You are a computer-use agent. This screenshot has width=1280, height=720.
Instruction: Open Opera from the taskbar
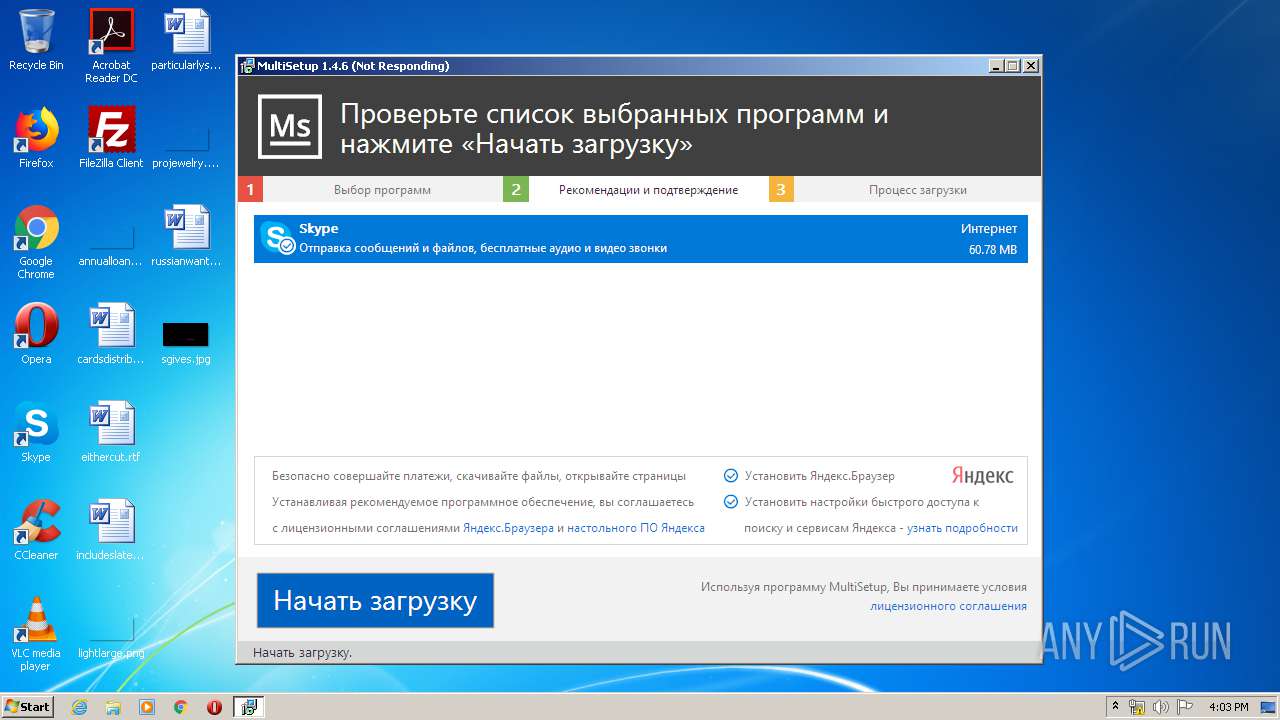(x=214, y=707)
